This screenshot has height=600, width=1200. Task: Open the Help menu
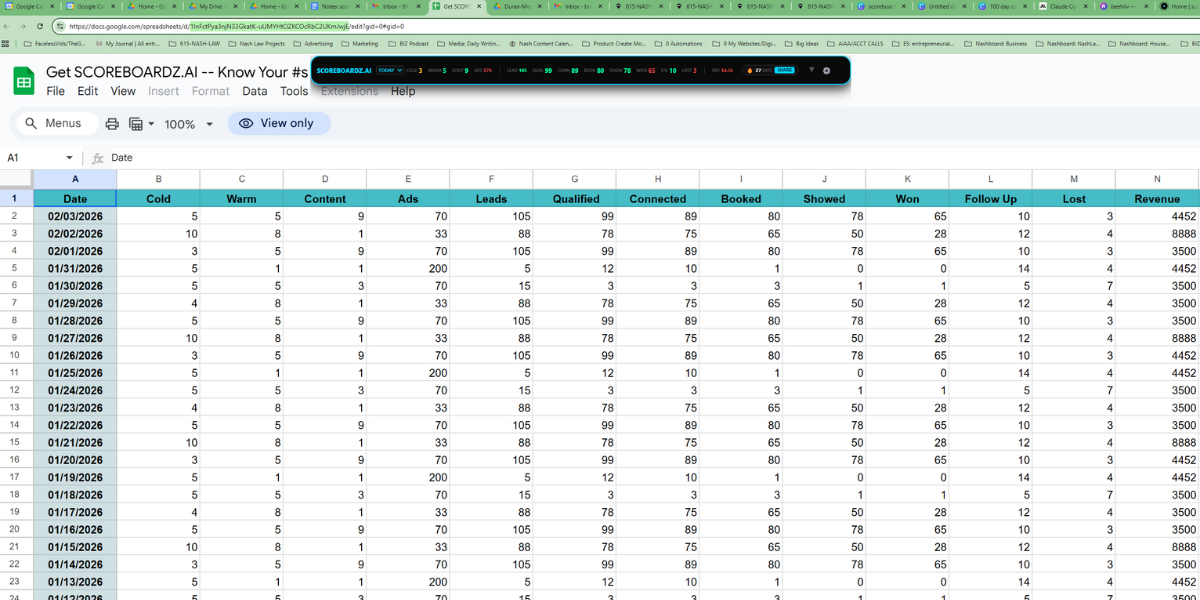(403, 90)
